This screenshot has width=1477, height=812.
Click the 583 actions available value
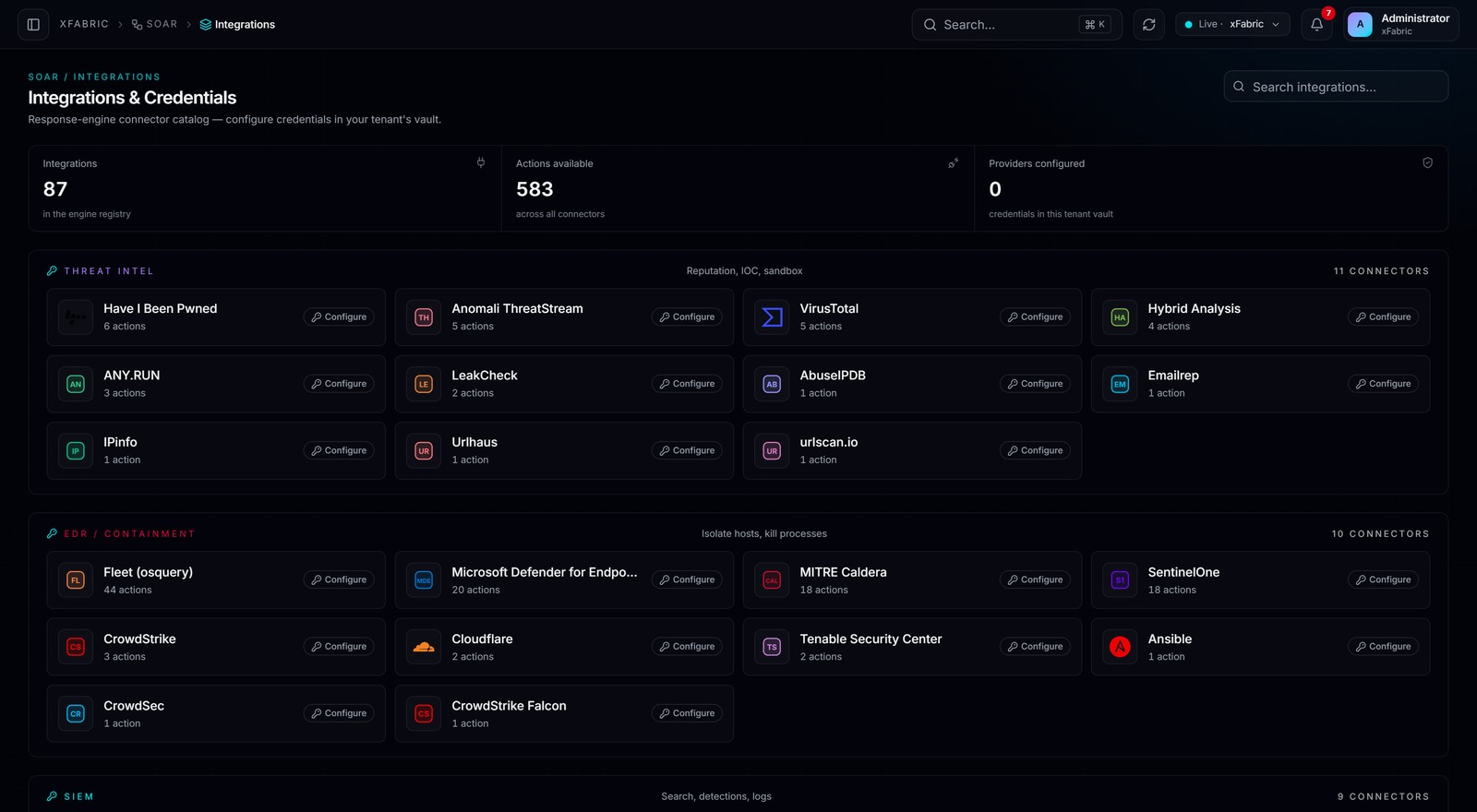click(x=534, y=189)
